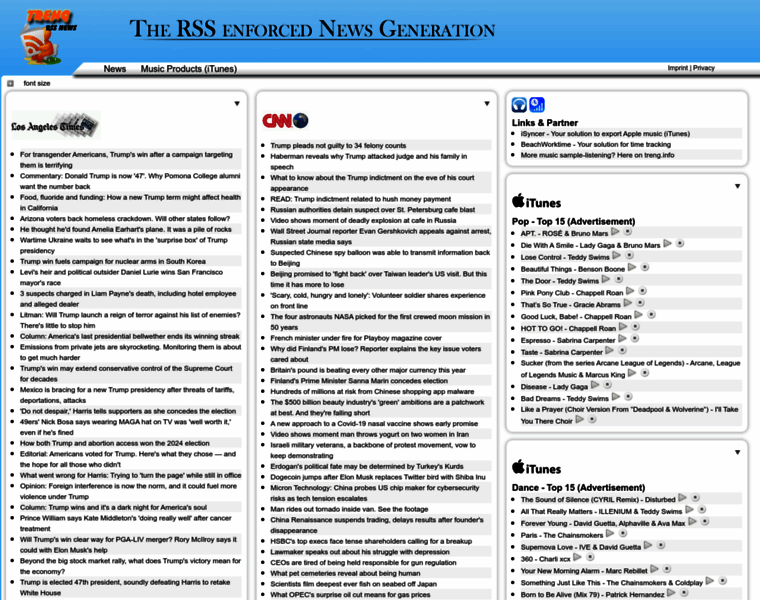The height and width of the screenshot is (600, 760).
Task: Open the BeachWorktime time tracking link
Action: (x=596, y=144)
